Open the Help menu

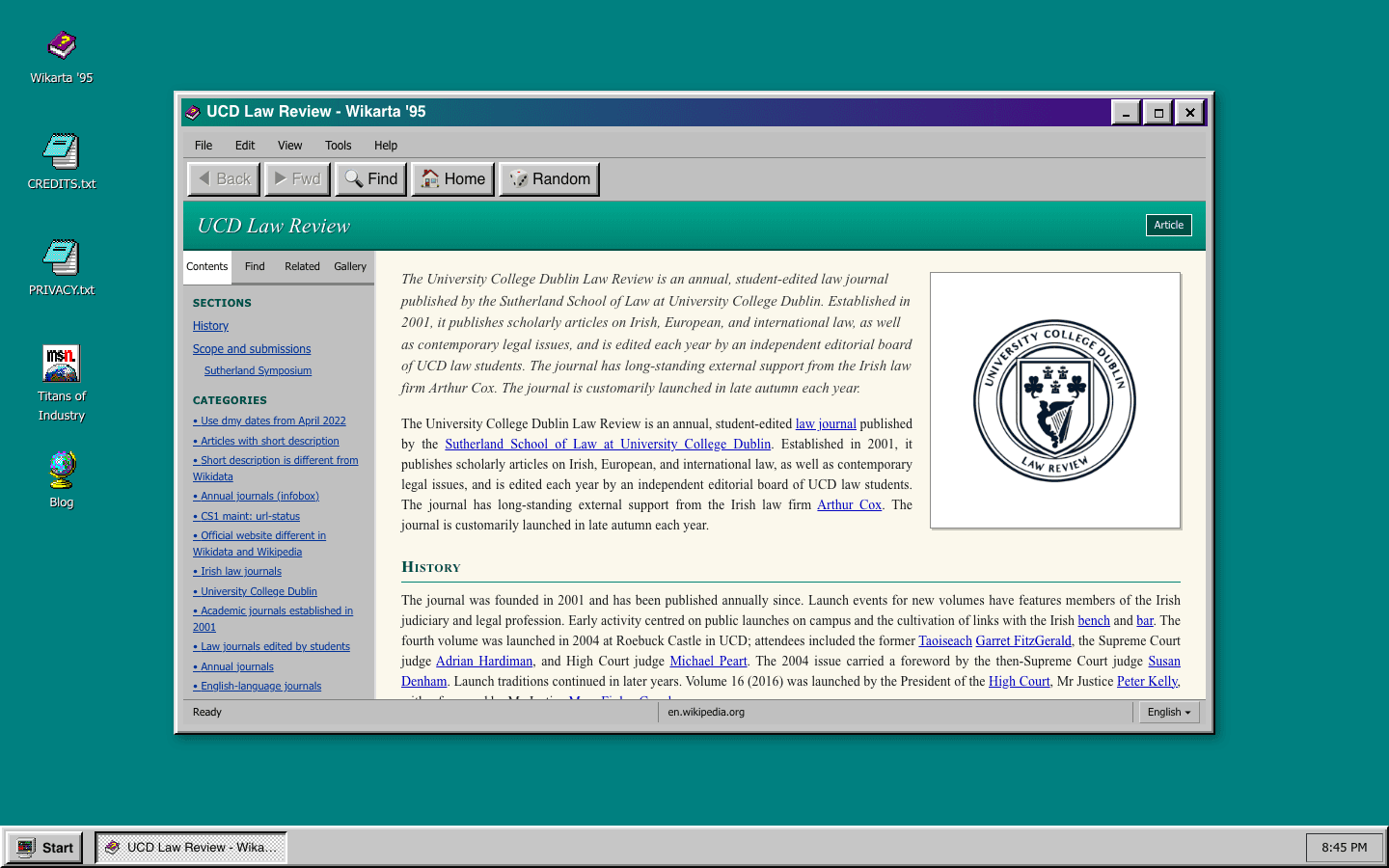[386, 146]
